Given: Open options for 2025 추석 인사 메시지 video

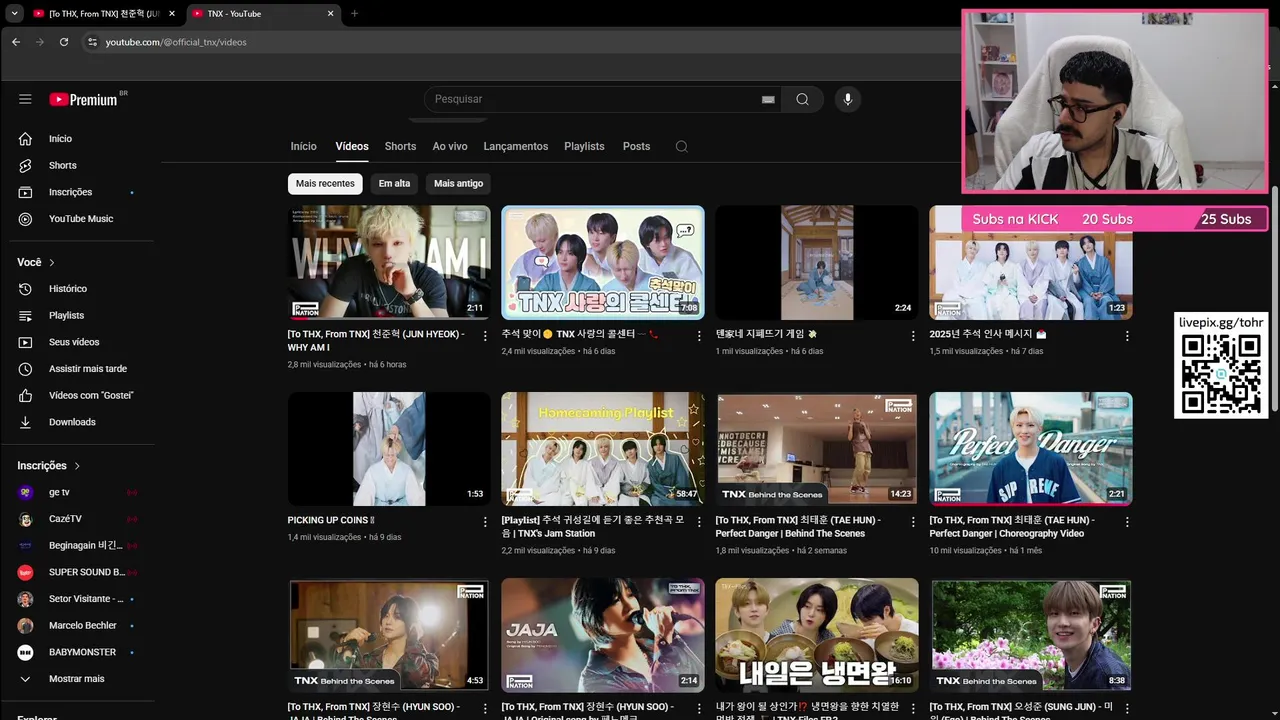Looking at the screenshot, I should coord(1127,336).
